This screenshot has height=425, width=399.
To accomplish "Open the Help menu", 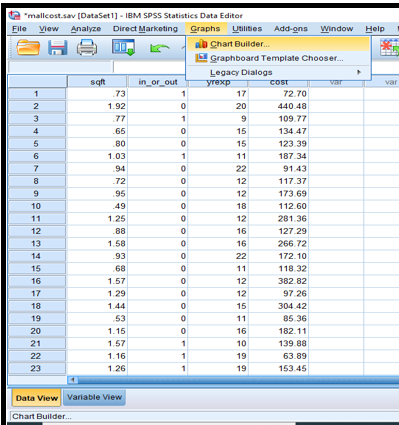I will [375, 29].
